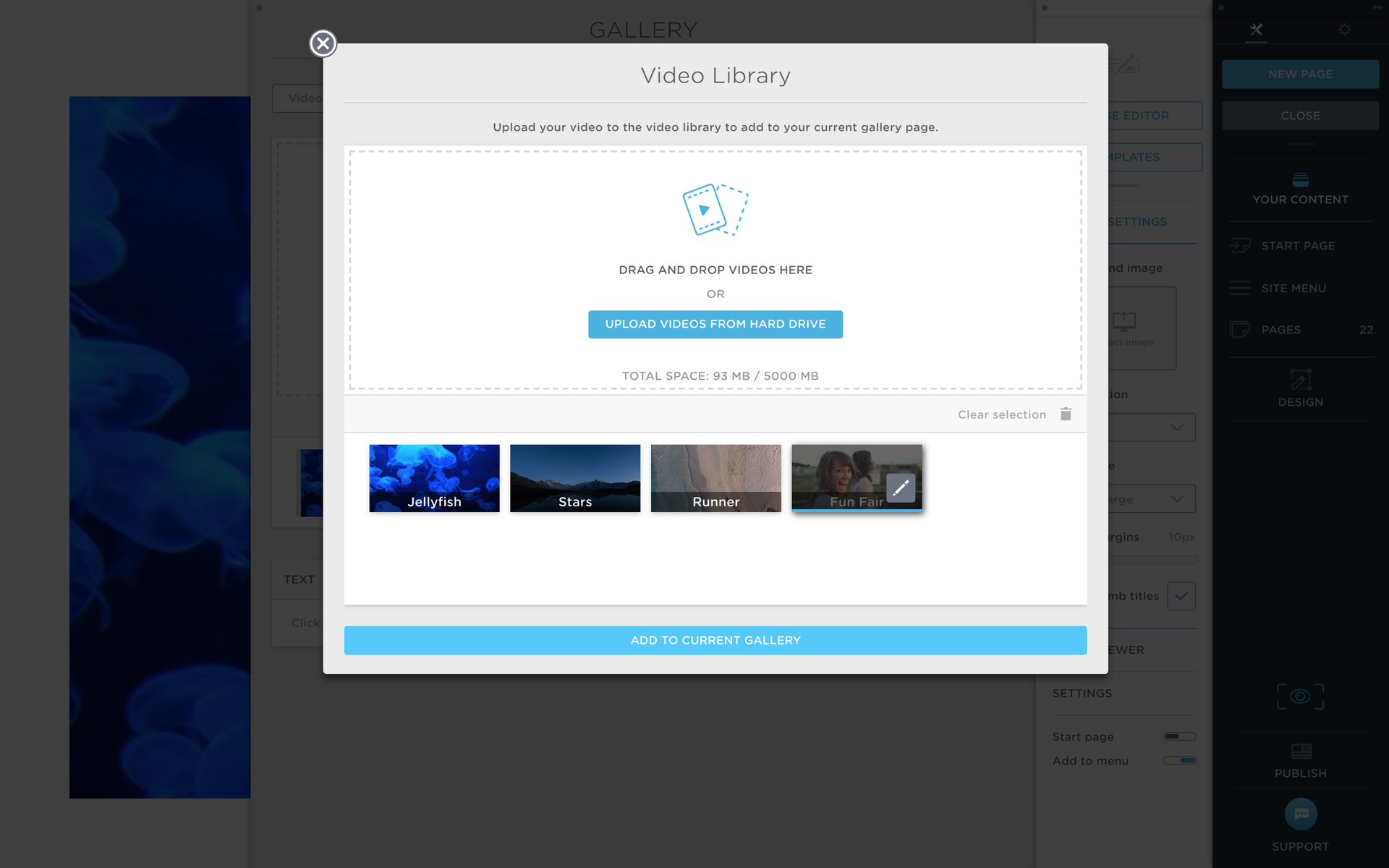This screenshot has width=1389, height=868.
Task: Edit the Fun Fair video title
Action: pos(900,488)
